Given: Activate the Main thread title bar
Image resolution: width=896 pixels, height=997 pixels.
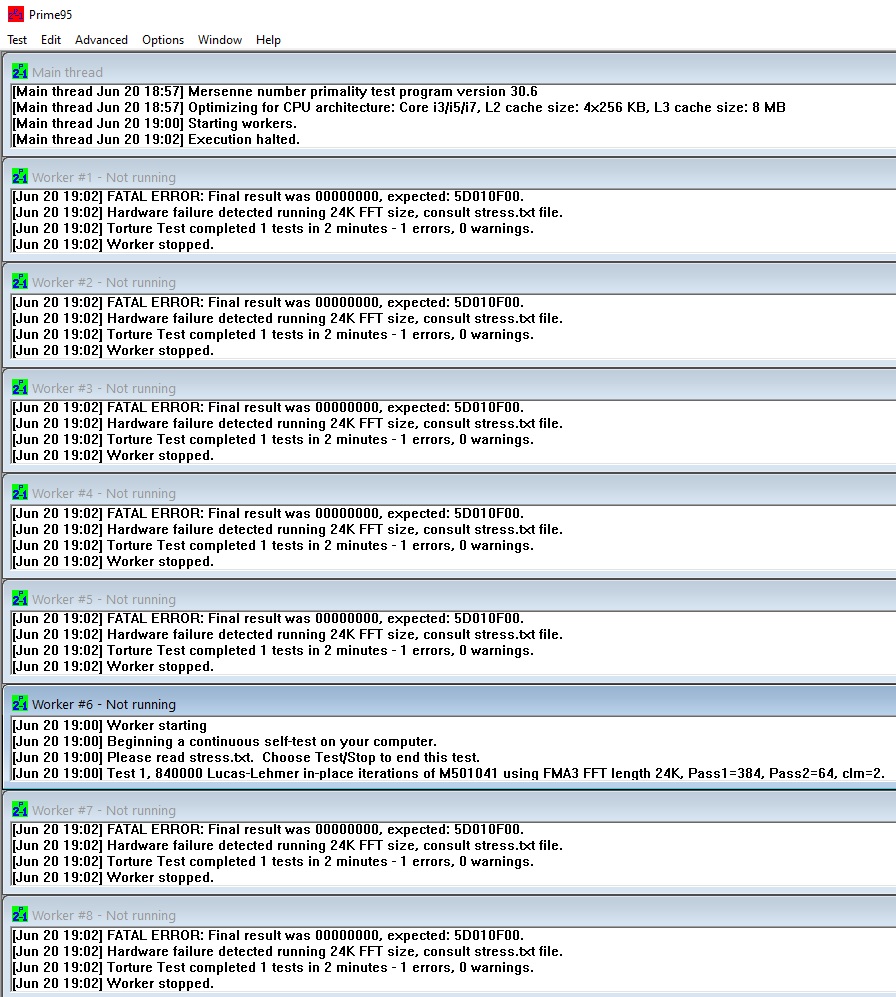Looking at the screenshot, I should 67,72.
